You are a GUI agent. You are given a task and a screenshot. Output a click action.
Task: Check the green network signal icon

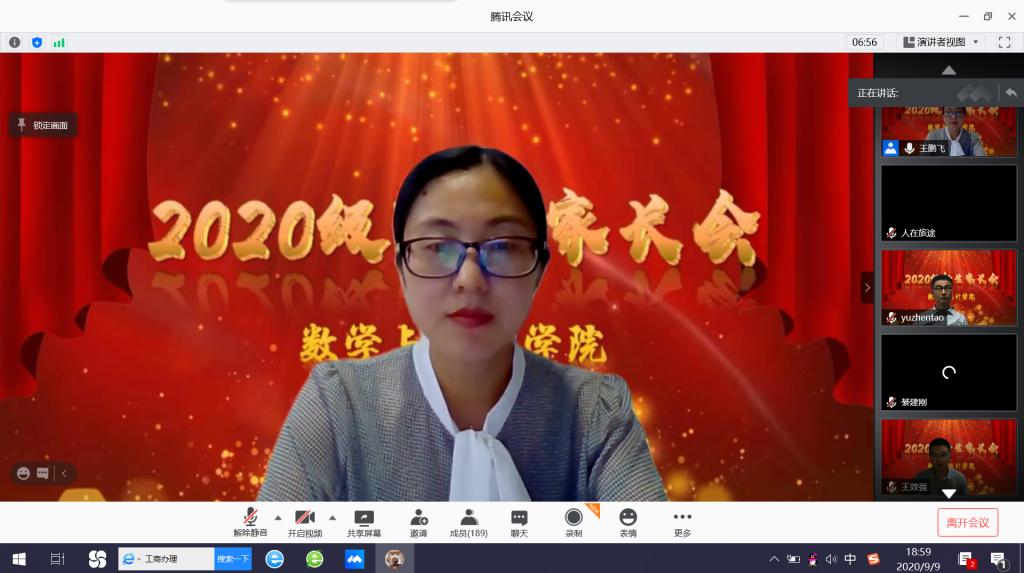point(59,42)
